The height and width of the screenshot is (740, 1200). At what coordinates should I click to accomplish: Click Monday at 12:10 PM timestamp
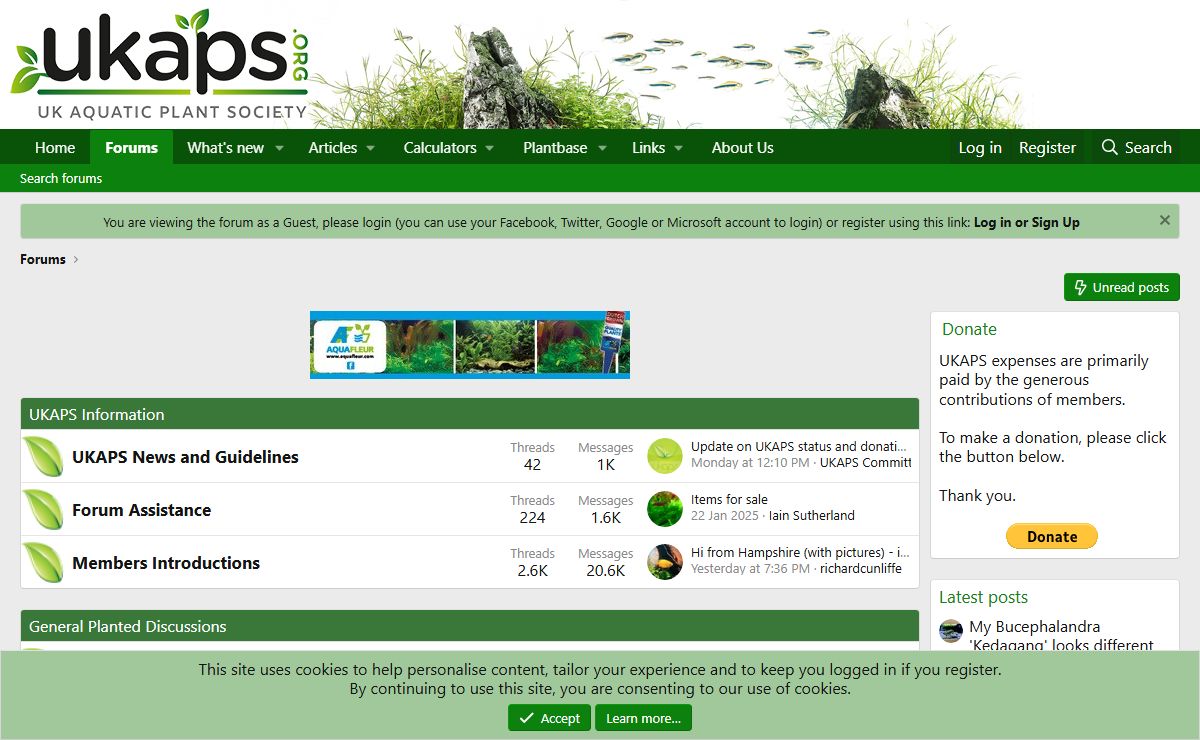point(750,463)
